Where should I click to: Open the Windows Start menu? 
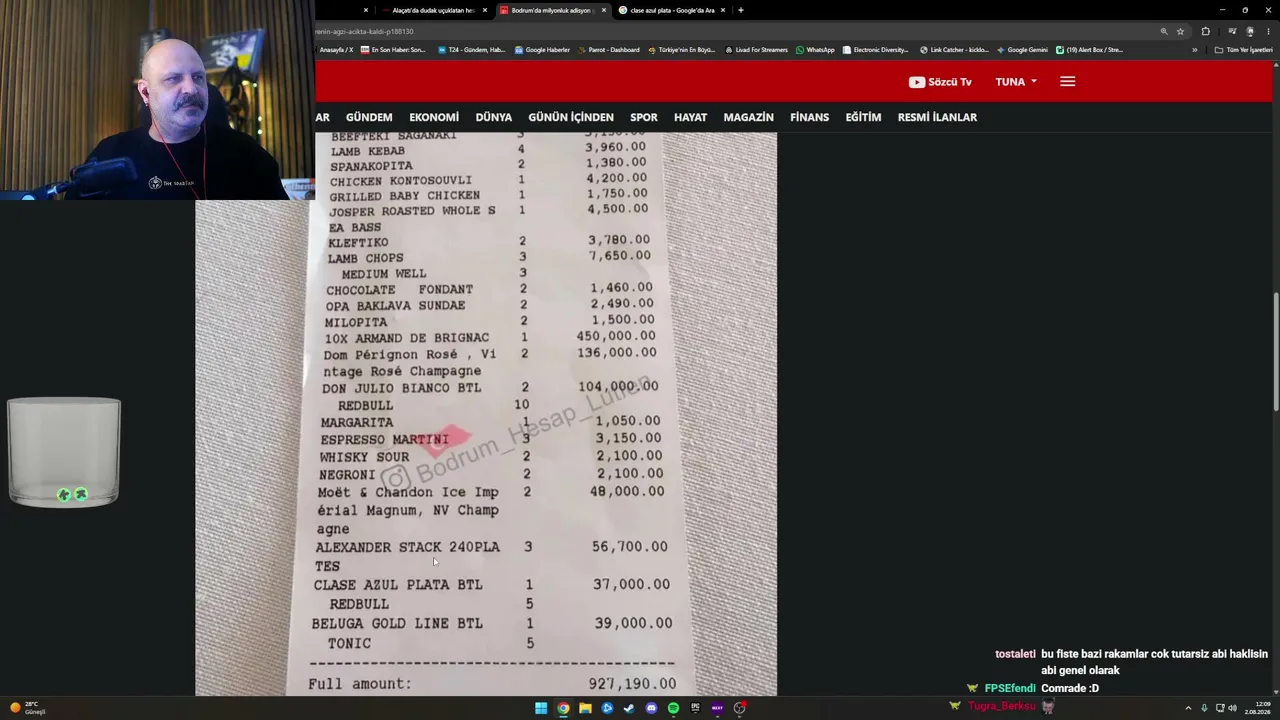point(541,708)
